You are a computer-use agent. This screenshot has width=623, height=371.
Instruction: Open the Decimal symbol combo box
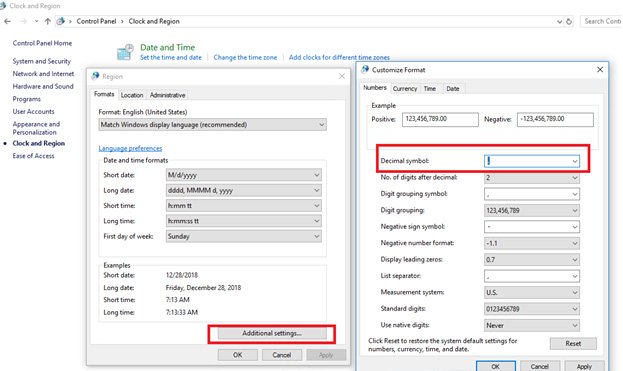(x=532, y=161)
